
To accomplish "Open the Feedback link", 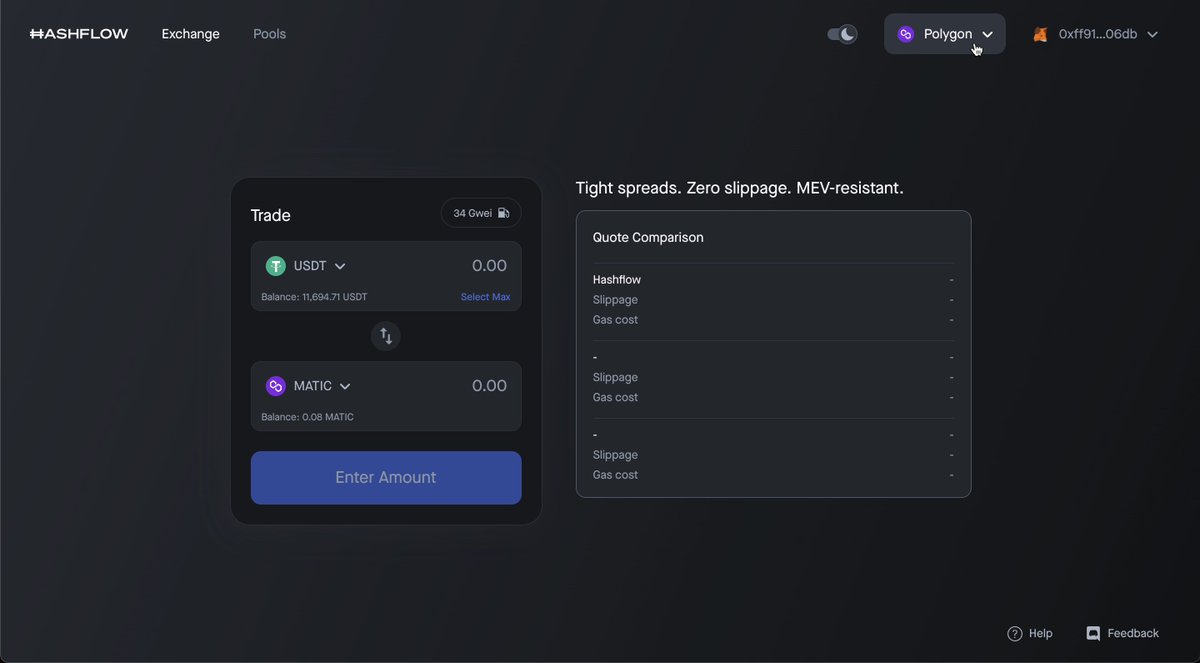I will 1123,633.
